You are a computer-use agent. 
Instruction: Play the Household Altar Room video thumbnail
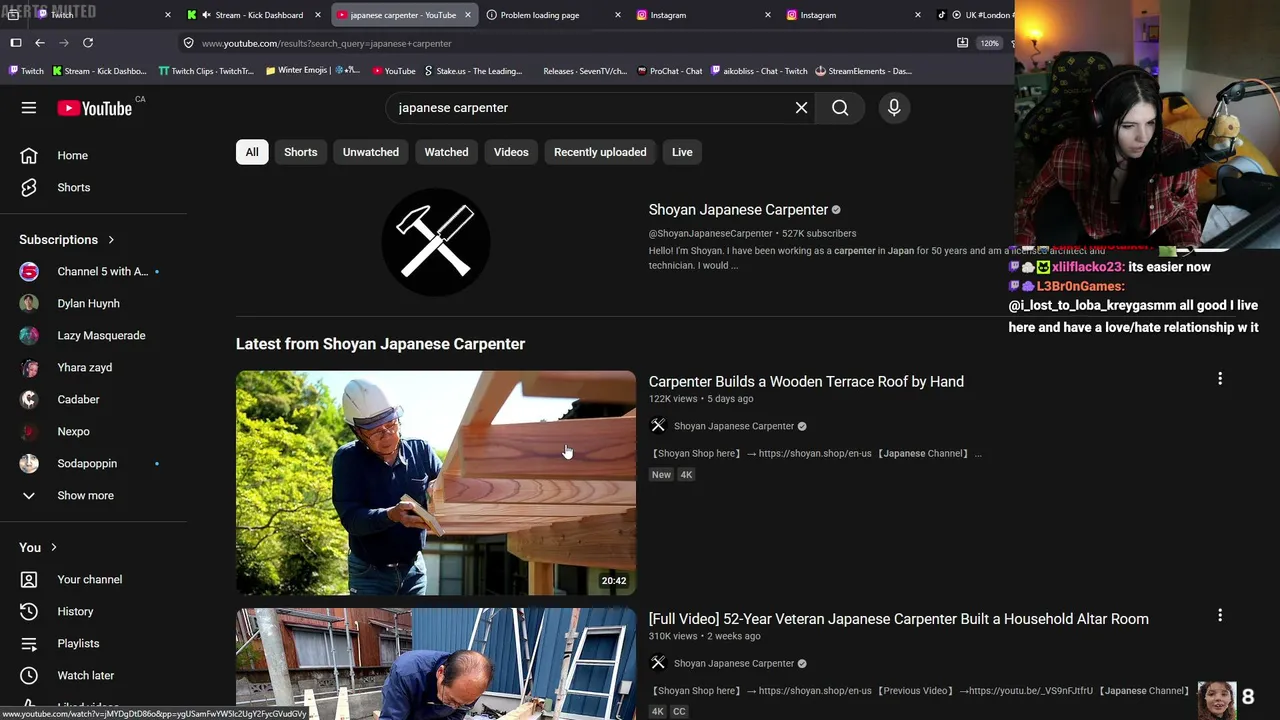pos(436,664)
